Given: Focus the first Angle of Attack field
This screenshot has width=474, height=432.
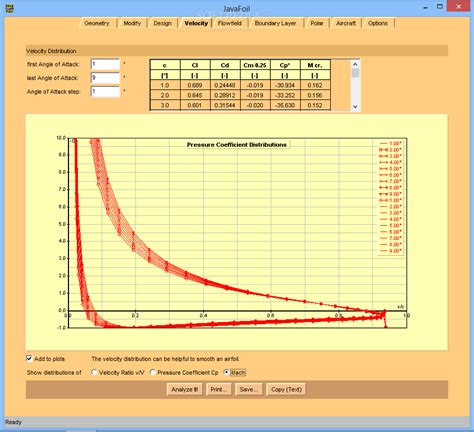Looking at the screenshot, I should coord(105,64).
